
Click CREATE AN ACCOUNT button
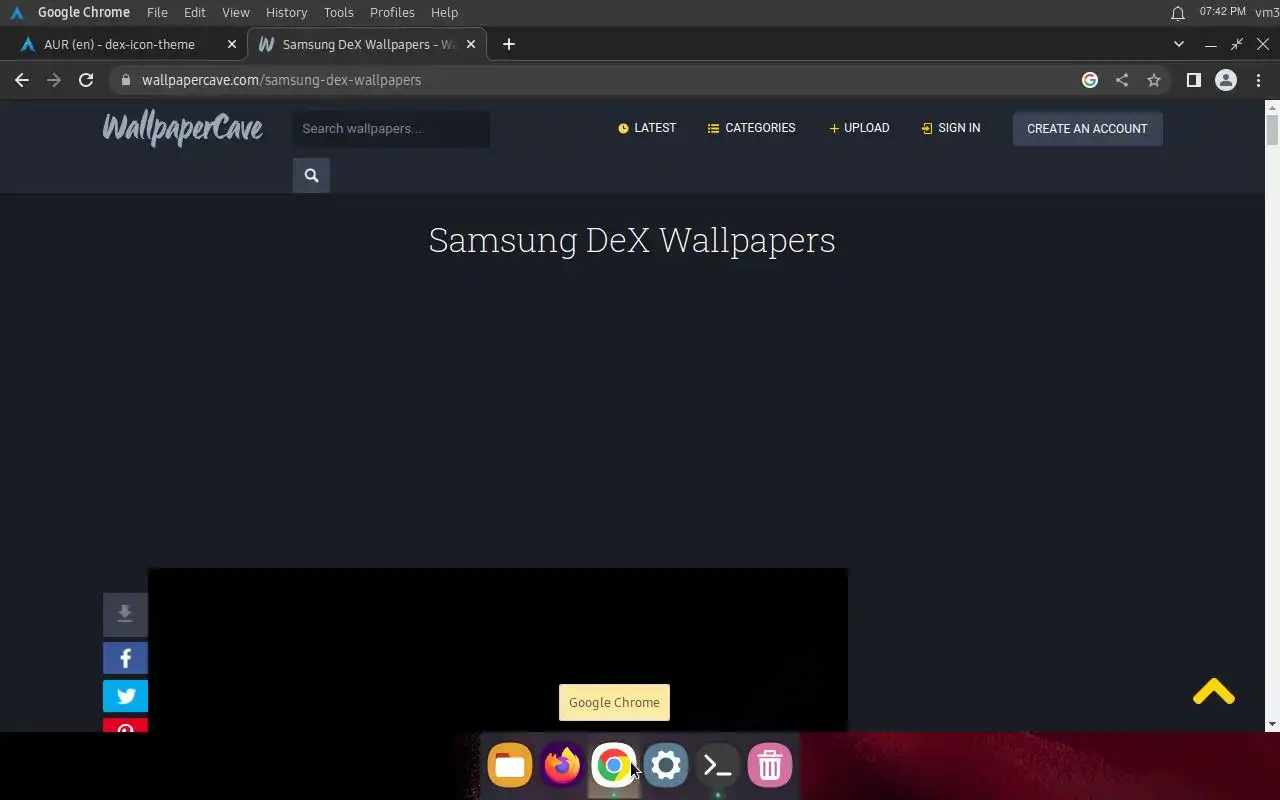pyautogui.click(x=1087, y=128)
